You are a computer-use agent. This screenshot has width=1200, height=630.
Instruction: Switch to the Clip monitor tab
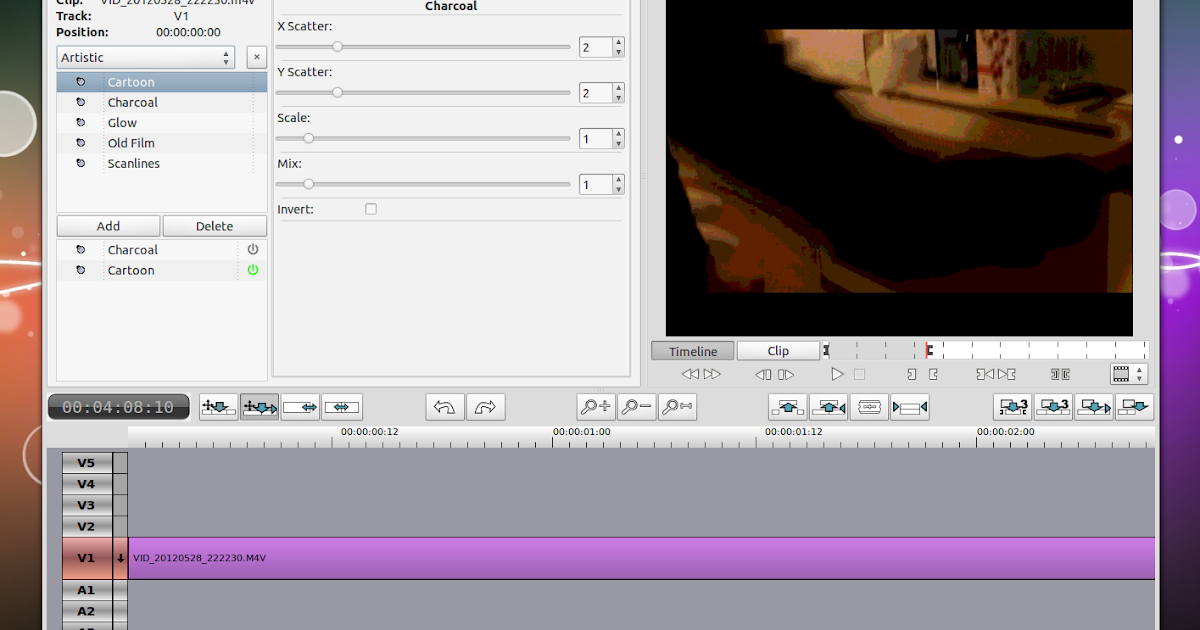pyautogui.click(x=778, y=350)
